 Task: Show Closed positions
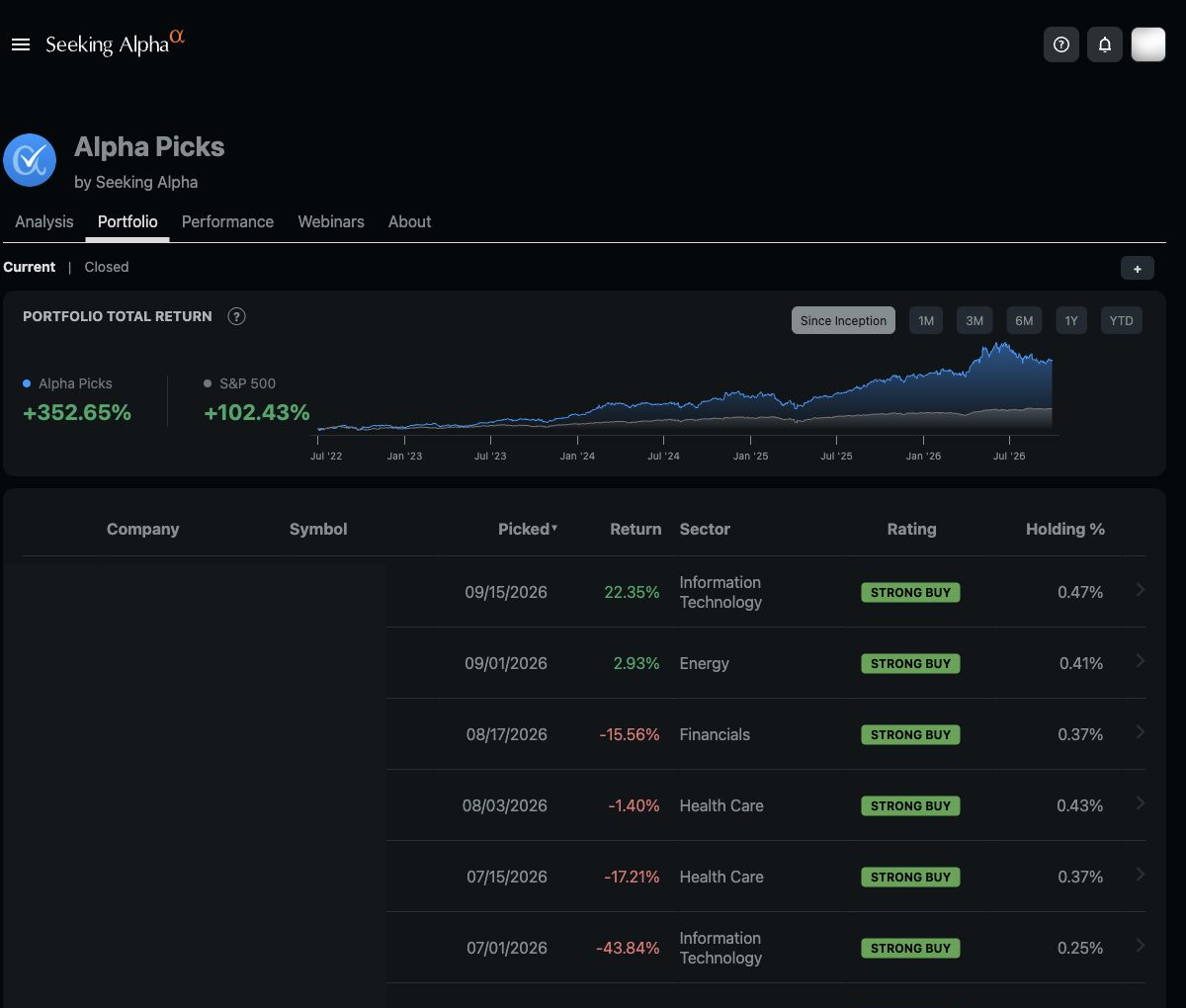click(107, 267)
